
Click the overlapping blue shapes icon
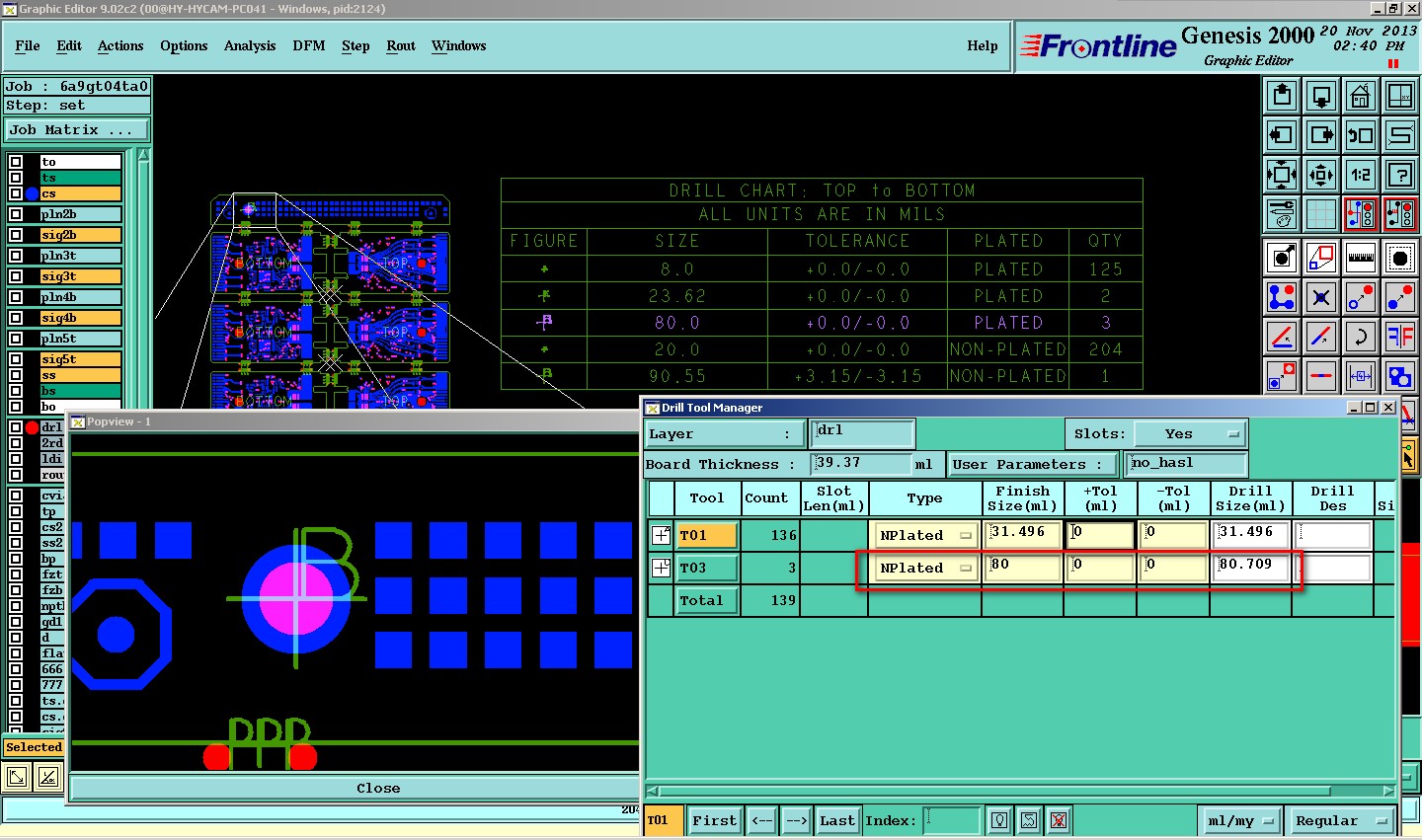(1400, 376)
